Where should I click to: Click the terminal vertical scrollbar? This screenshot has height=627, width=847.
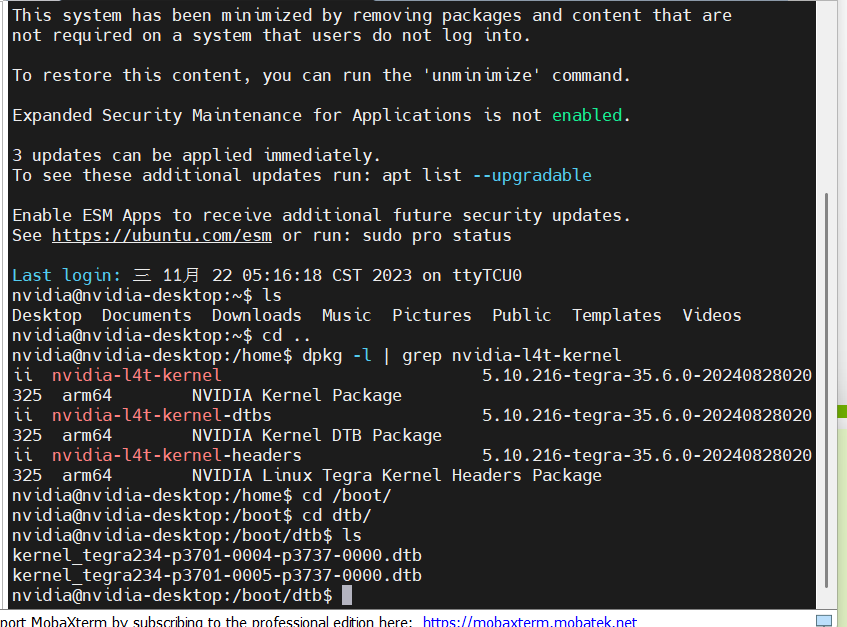pos(825,390)
